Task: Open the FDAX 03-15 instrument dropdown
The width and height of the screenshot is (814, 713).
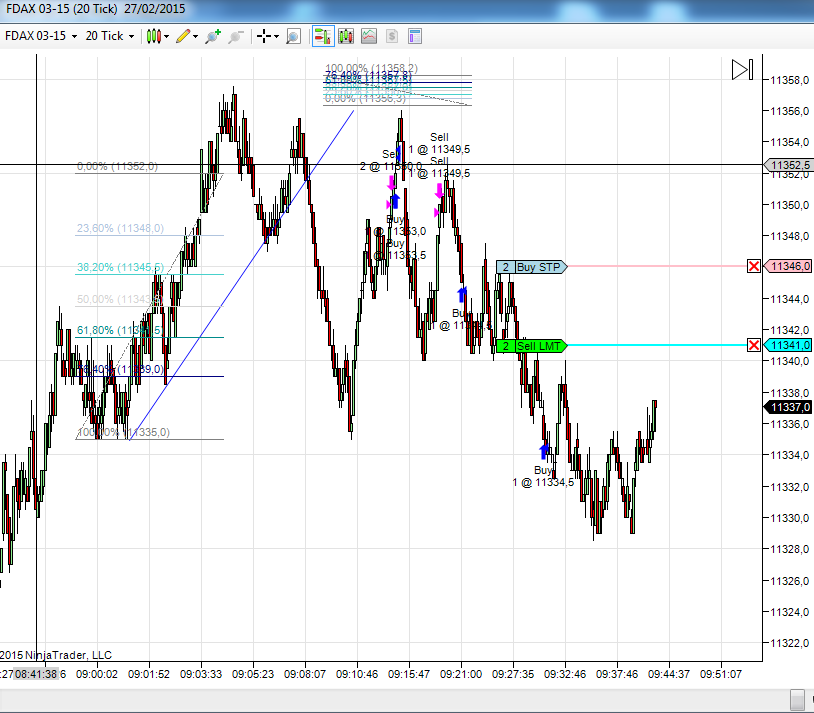Action: (x=40, y=36)
